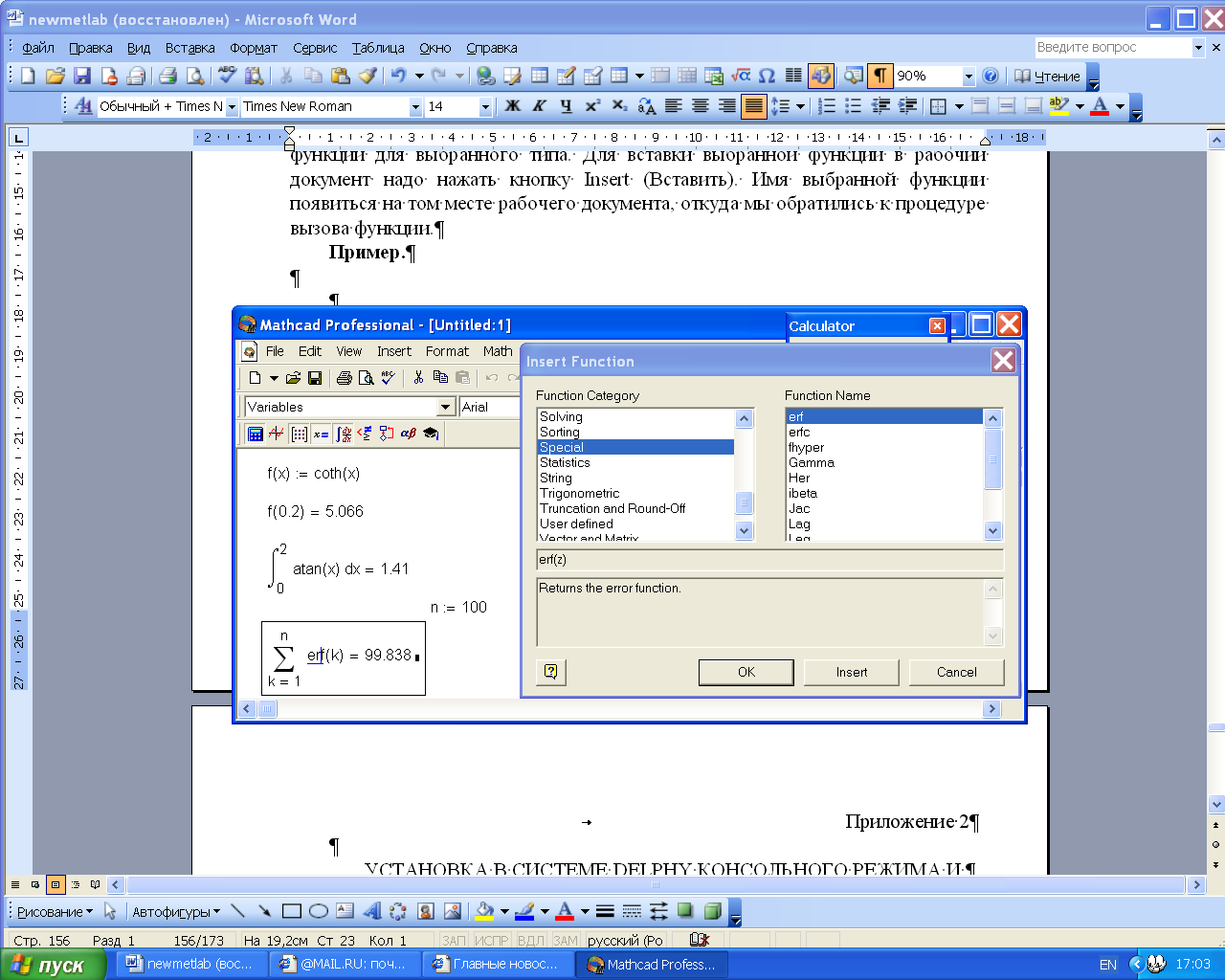This screenshot has height=980, width=1225.
Task: Apply red font color from Formatting toolbar
Action: [x=1100, y=106]
